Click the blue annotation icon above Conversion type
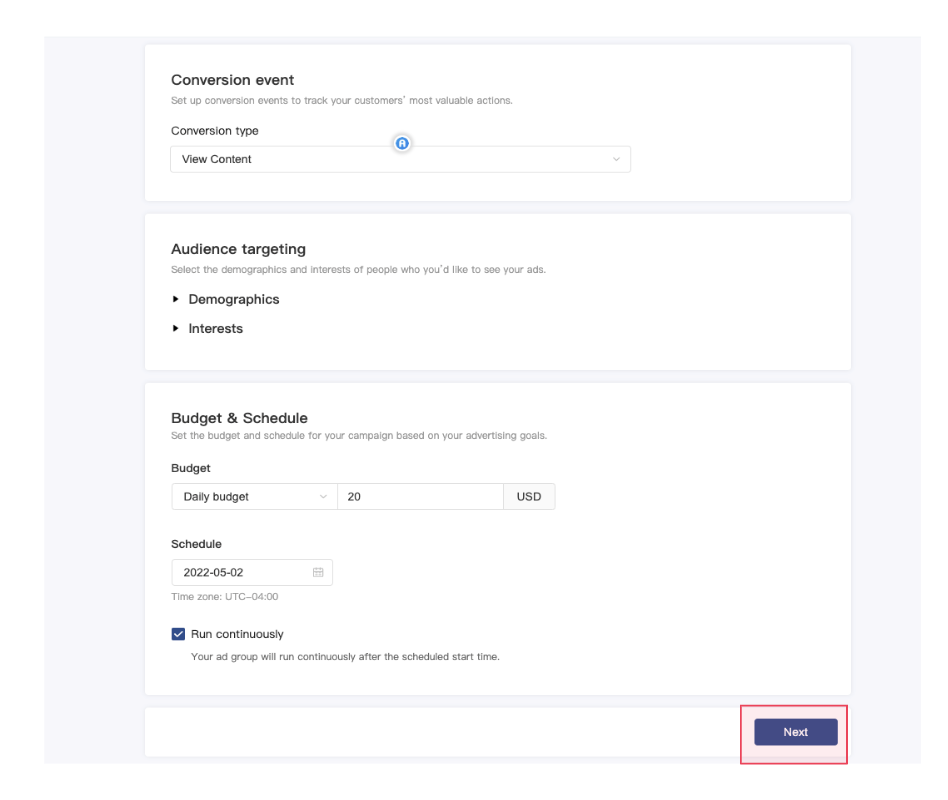 coord(403,145)
